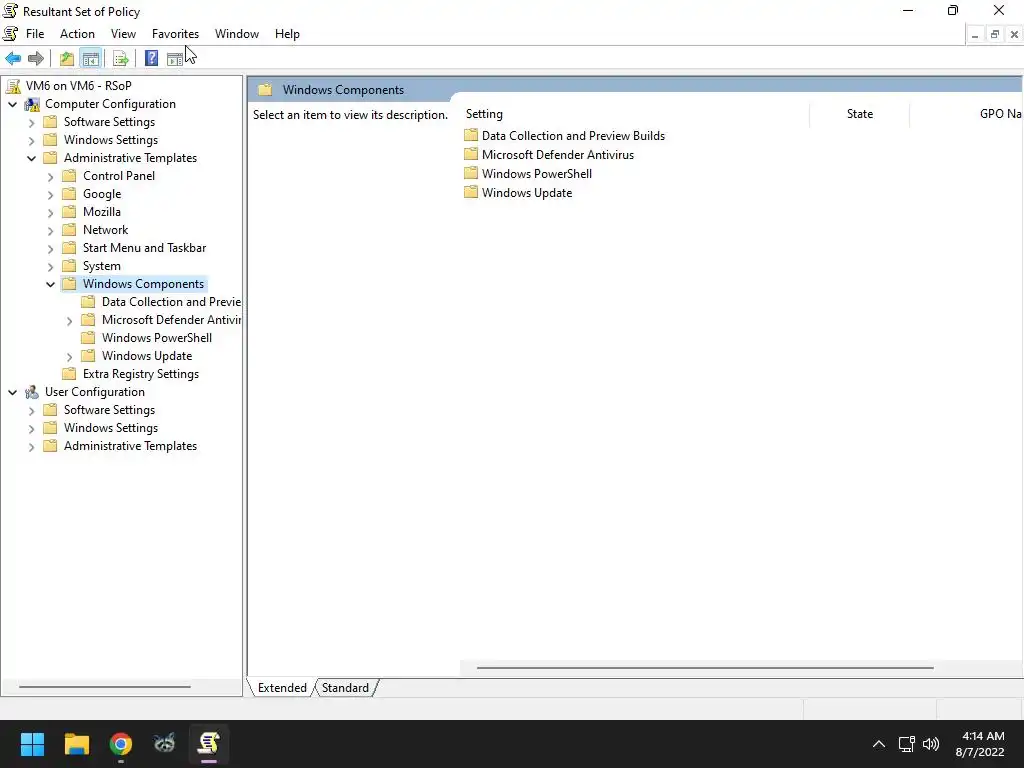1024x768 pixels.
Task: Click the Forward arrow toolbar icon
Action: point(36,59)
